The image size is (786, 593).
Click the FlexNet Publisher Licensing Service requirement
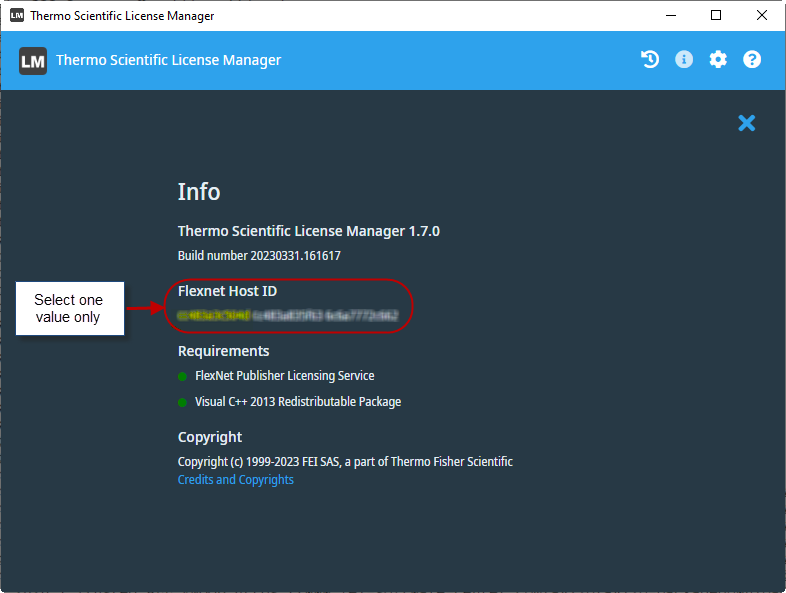pos(284,376)
